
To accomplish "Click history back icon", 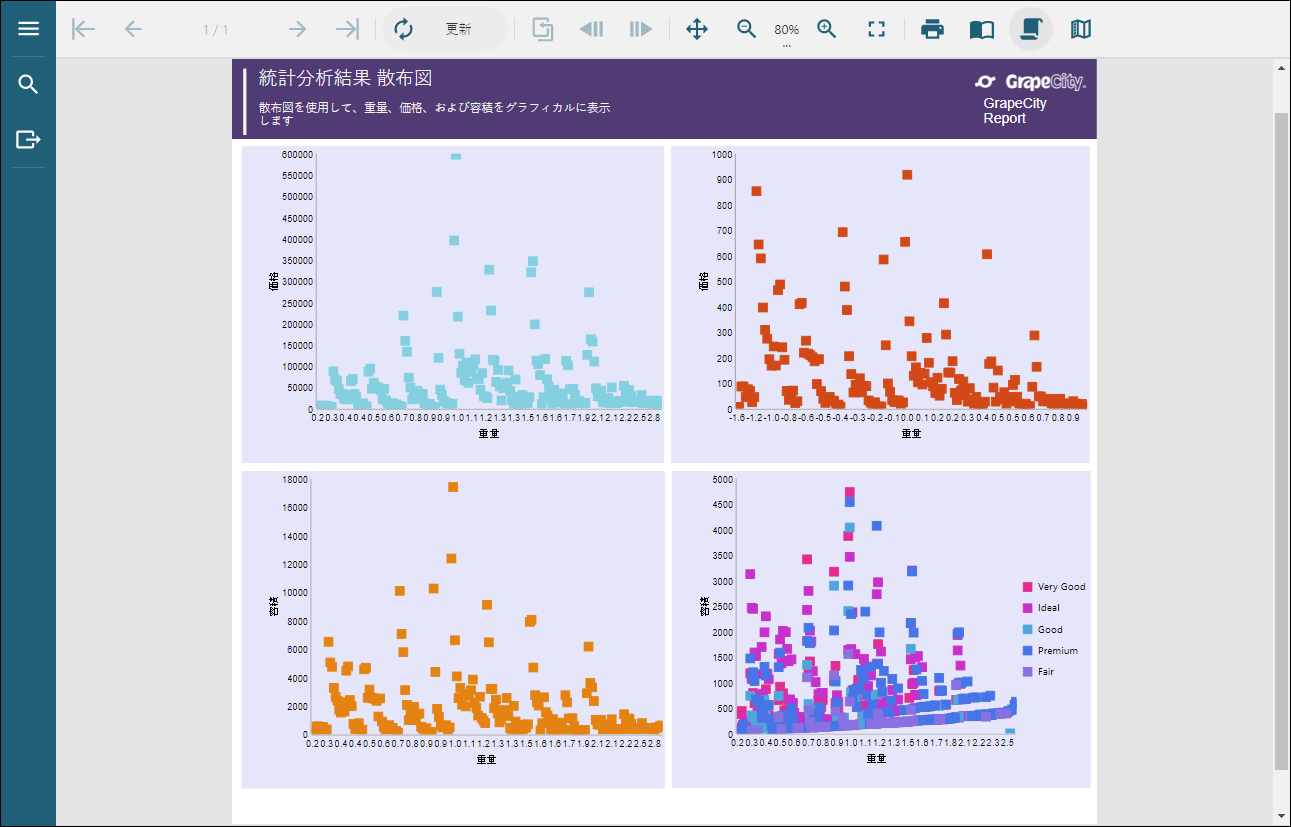I will click(592, 29).
